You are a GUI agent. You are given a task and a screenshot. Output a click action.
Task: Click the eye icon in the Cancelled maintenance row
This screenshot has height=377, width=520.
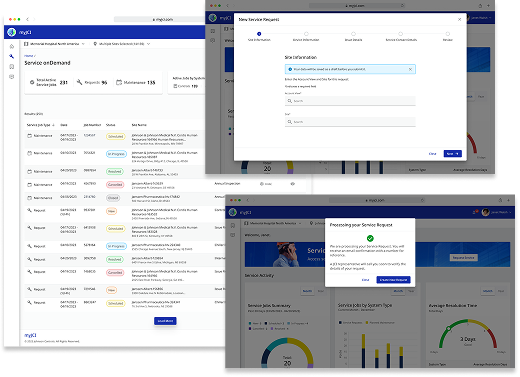pyautogui.click(x=292, y=184)
